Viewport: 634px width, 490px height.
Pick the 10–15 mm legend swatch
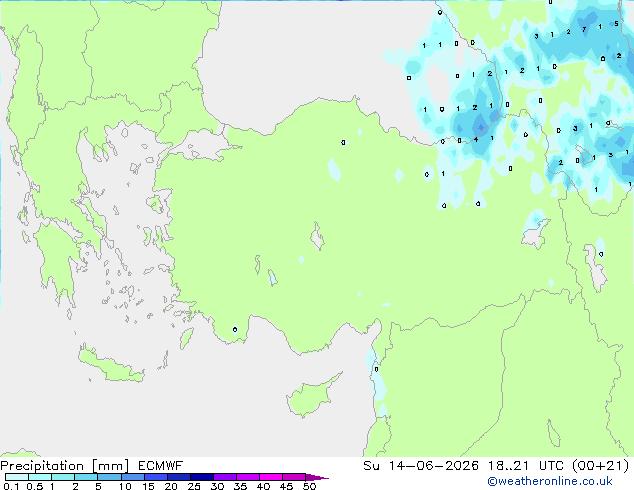[x=132, y=477]
